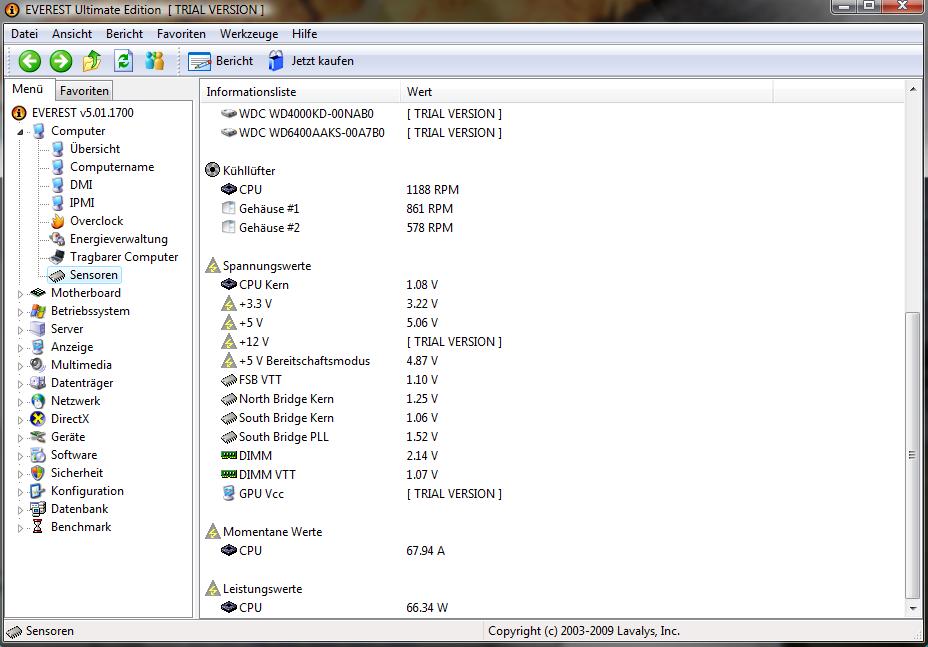Click the scrollbar up arrow
This screenshot has width=928, height=647.
tap(912, 89)
